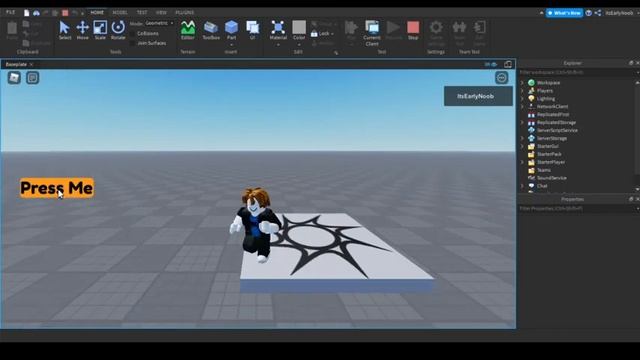This screenshot has width=640, height=360.
Task: Open the Material dropdown arrow
Action: 278,44
